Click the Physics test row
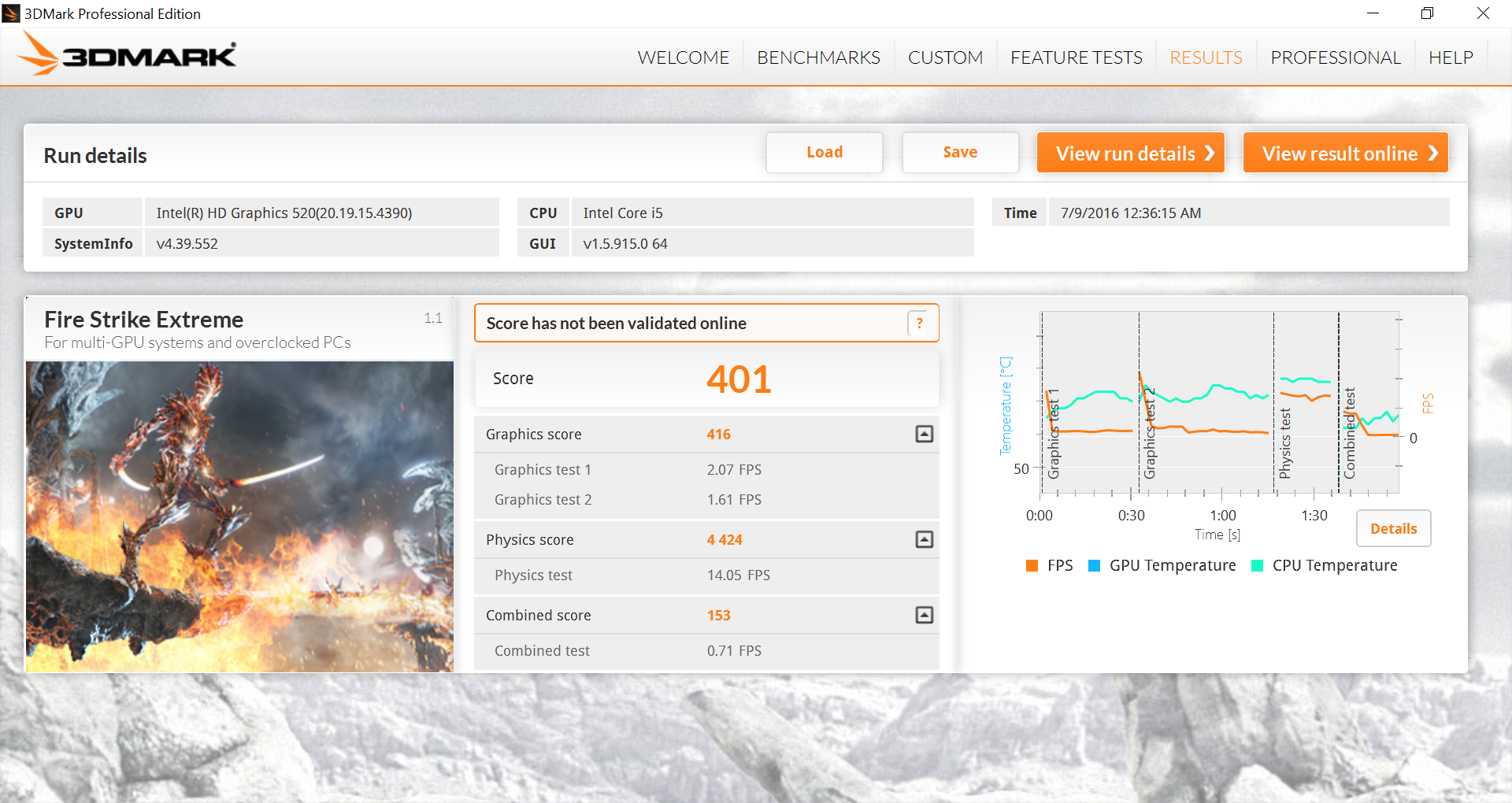The width and height of the screenshot is (1512, 803). pos(706,575)
